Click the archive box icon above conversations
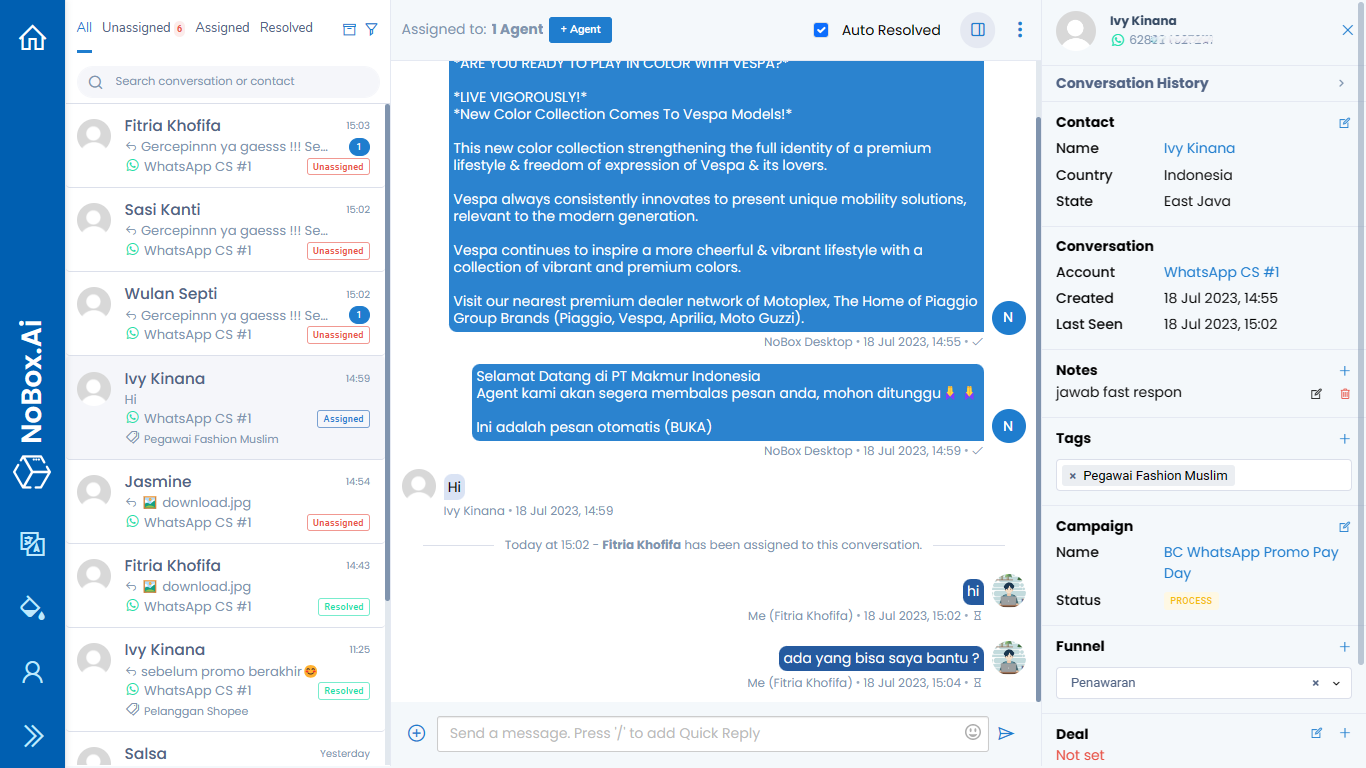Viewport: 1366px width, 768px height. (x=349, y=29)
